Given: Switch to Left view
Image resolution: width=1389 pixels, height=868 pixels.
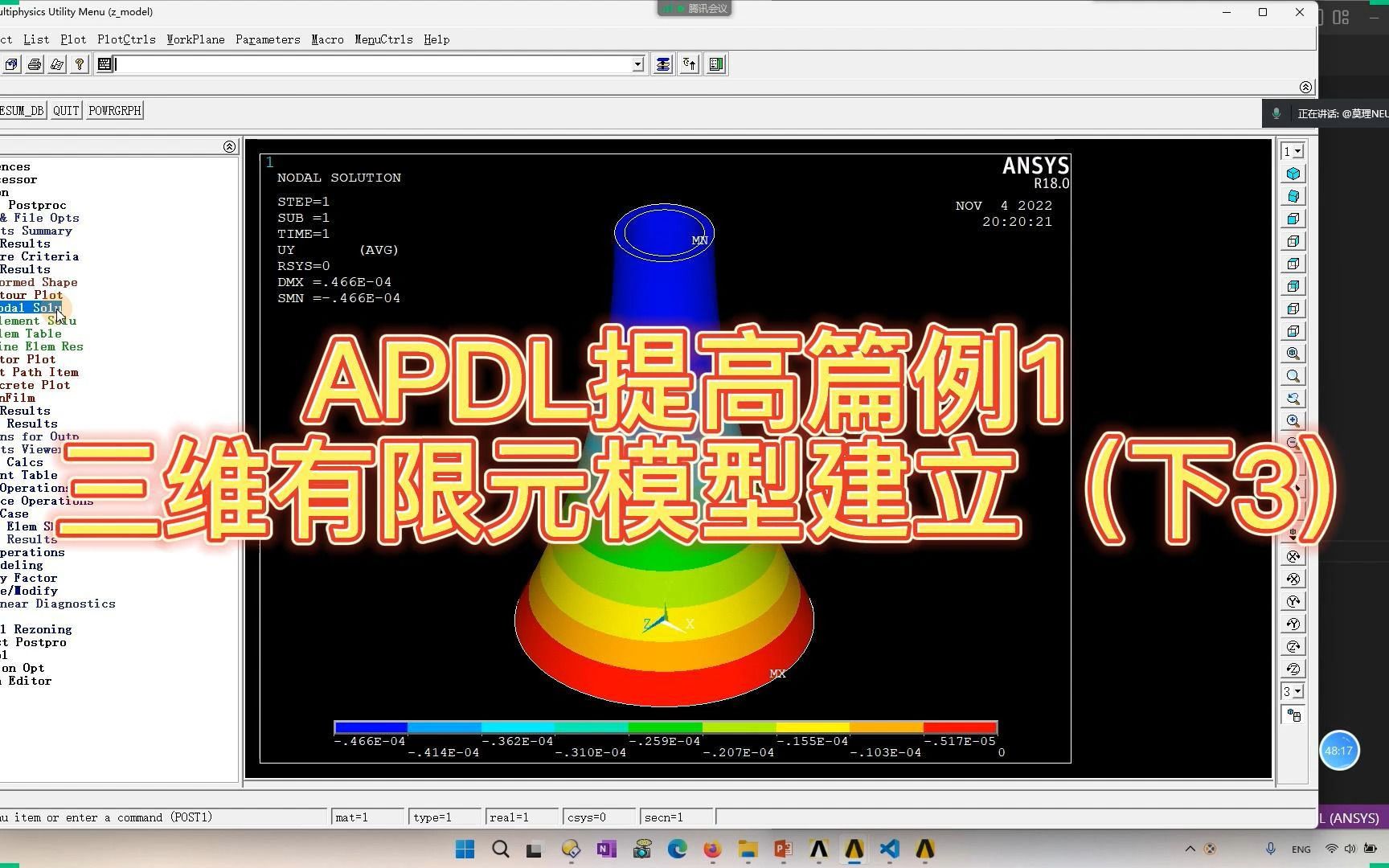Looking at the screenshot, I should [1293, 309].
